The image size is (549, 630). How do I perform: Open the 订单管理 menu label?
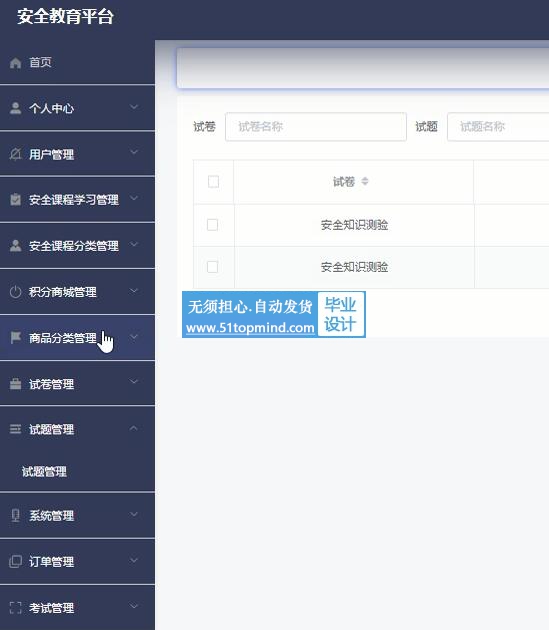tap(51, 562)
